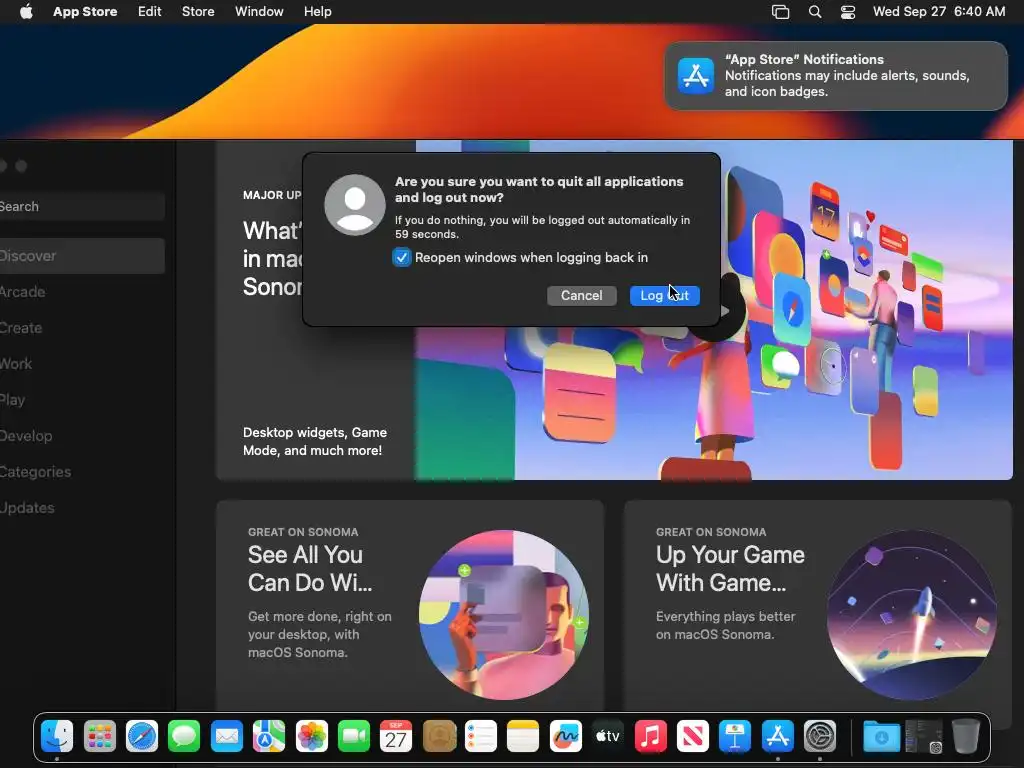Open Messages app in the Dock
Viewport: 1024px width, 768px height.
[184, 737]
